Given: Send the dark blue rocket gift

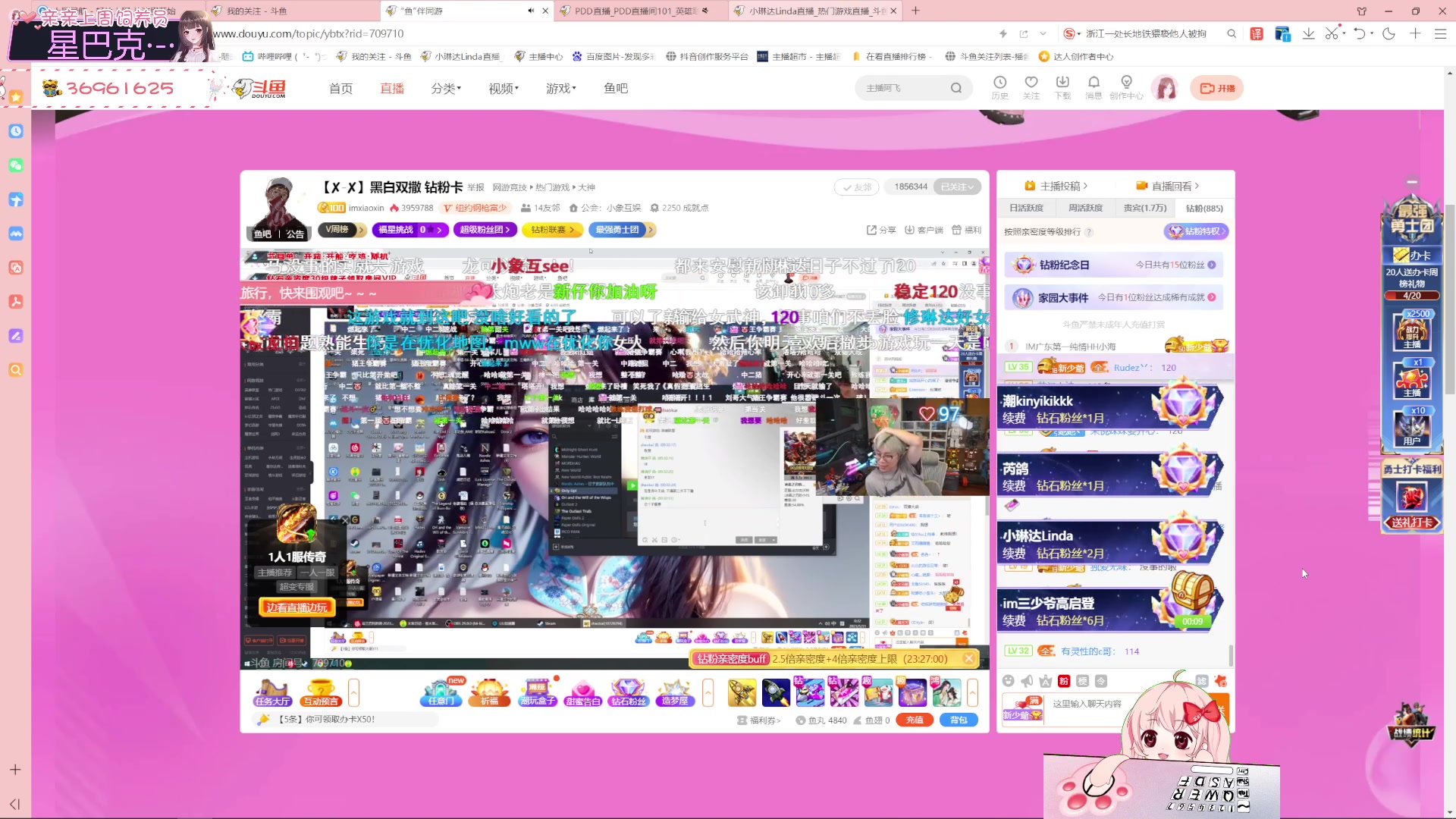Looking at the screenshot, I should point(776,692).
